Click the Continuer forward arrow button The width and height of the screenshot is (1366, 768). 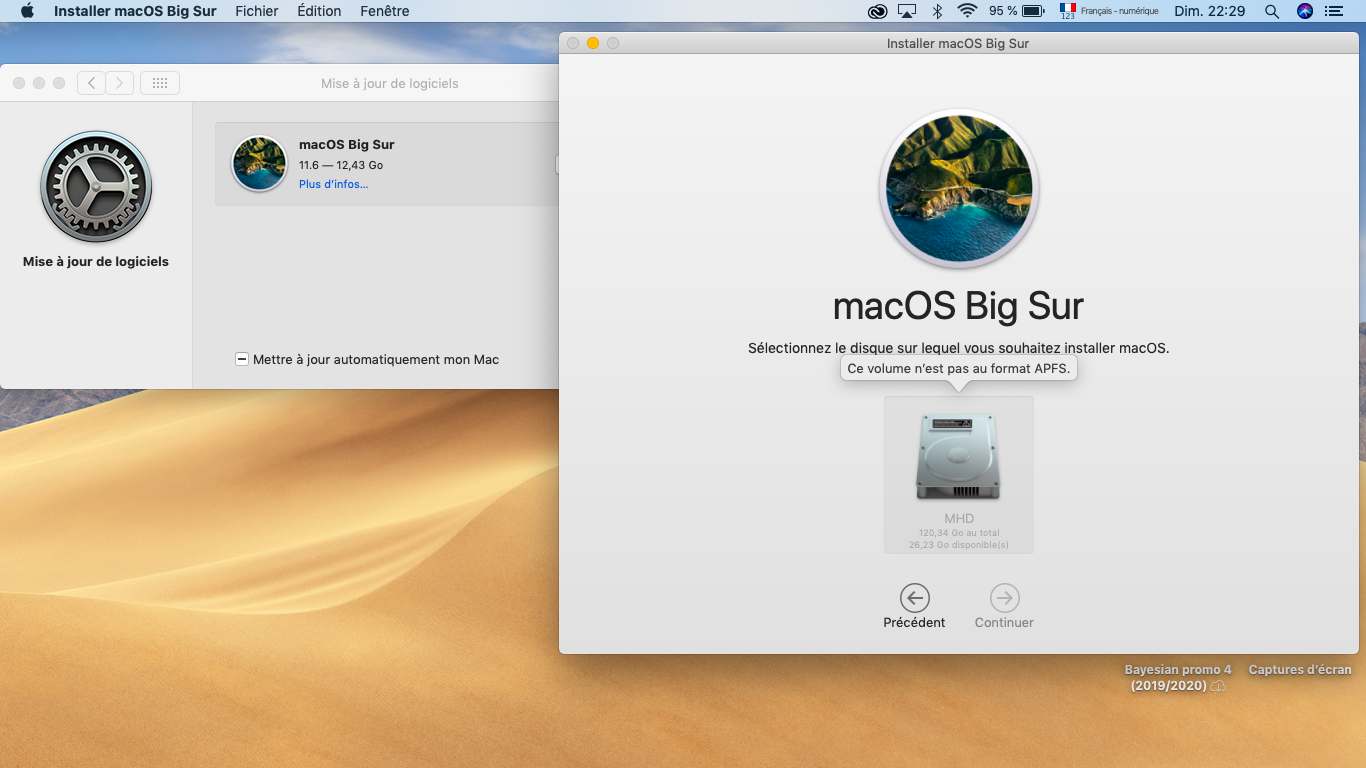coord(1004,598)
